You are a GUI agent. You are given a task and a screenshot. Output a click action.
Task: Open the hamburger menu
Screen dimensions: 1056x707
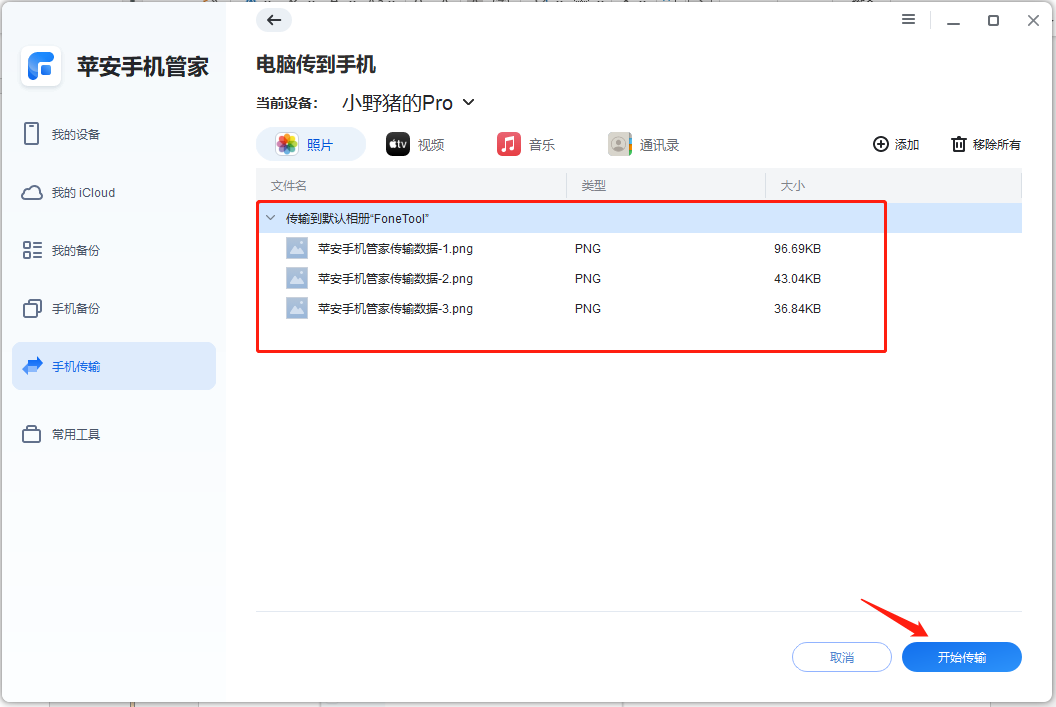(x=907, y=19)
